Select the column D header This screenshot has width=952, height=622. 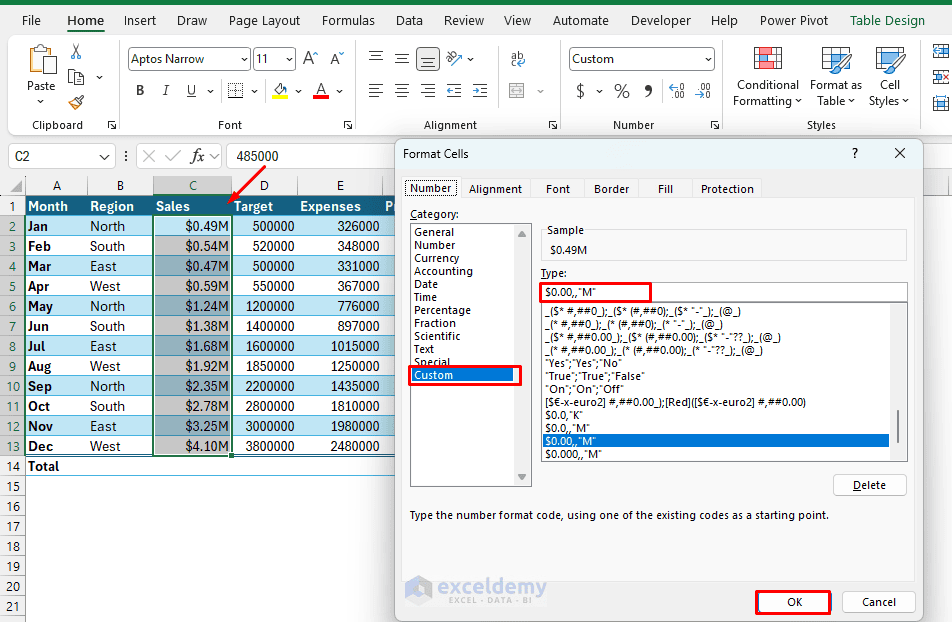tap(264, 186)
